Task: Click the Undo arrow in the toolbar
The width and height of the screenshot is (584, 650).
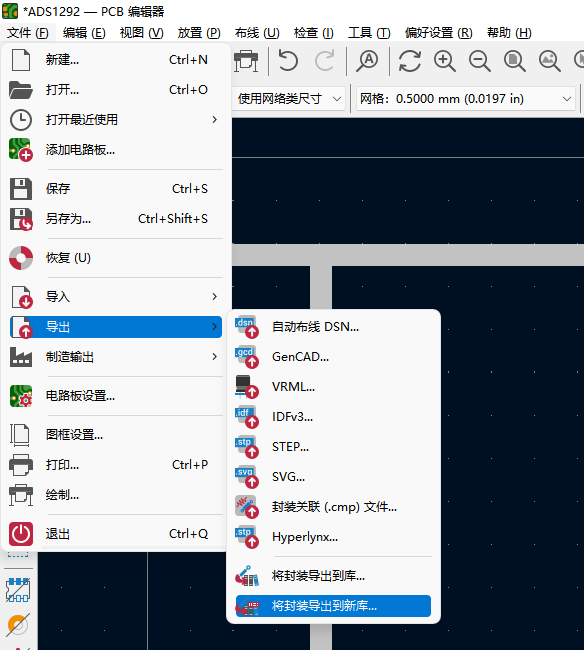Action: click(x=288, y=61)
